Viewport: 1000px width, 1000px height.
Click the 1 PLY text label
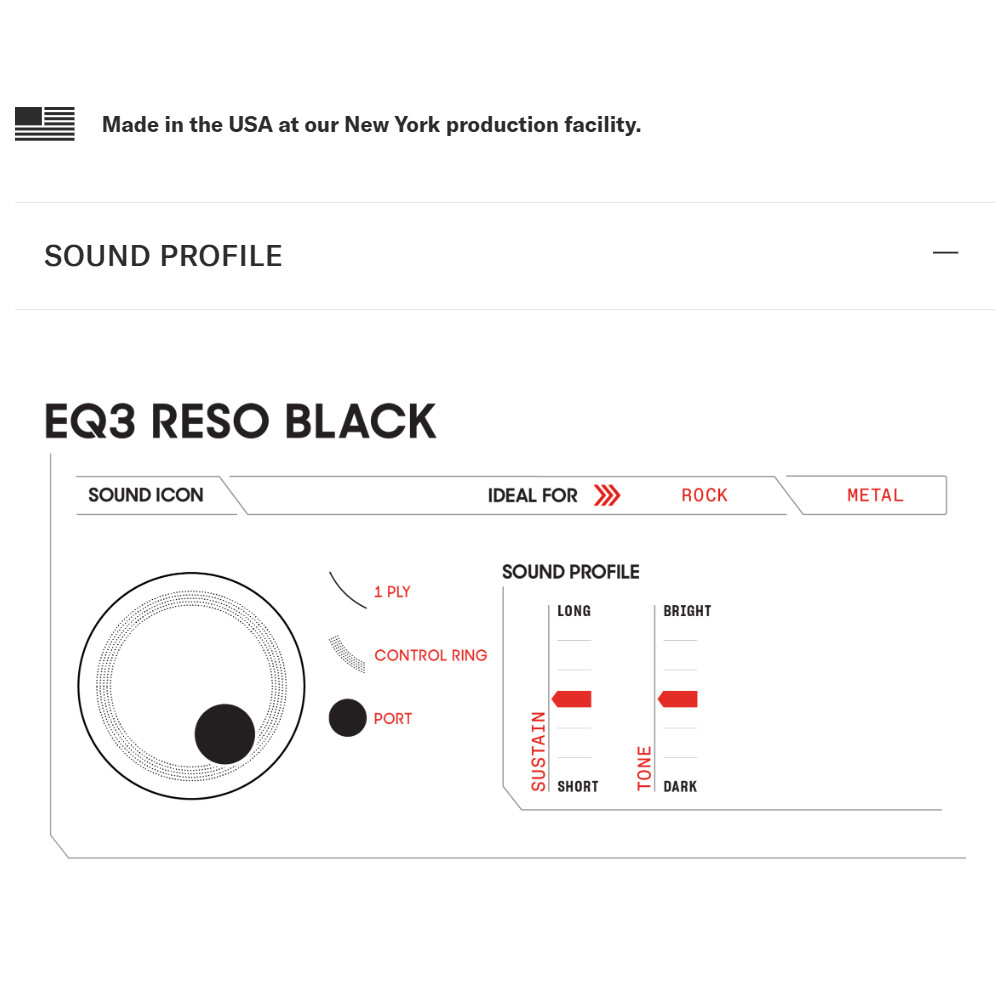[x=392, y=592]
